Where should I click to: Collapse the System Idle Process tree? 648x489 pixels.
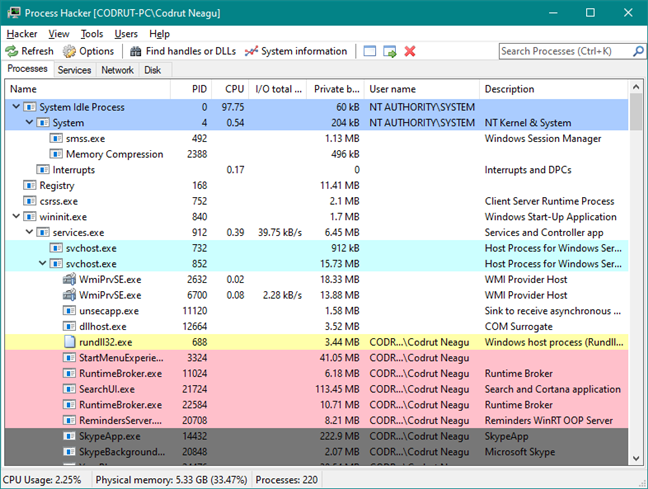[16, 107]
